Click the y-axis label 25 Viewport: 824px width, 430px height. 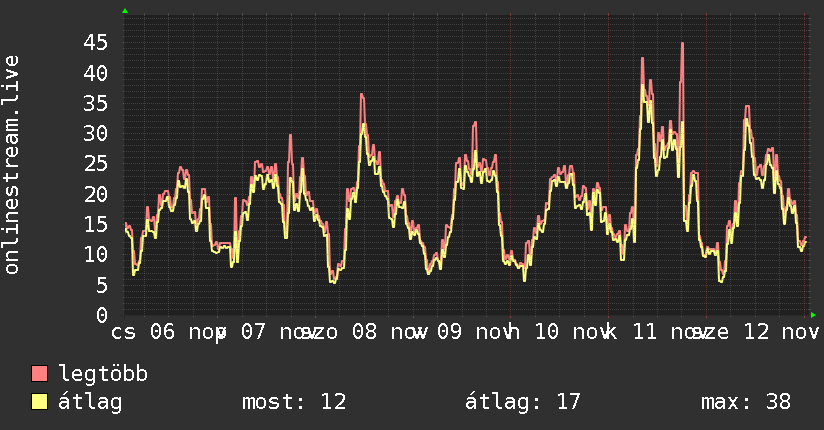pos(96,164)
